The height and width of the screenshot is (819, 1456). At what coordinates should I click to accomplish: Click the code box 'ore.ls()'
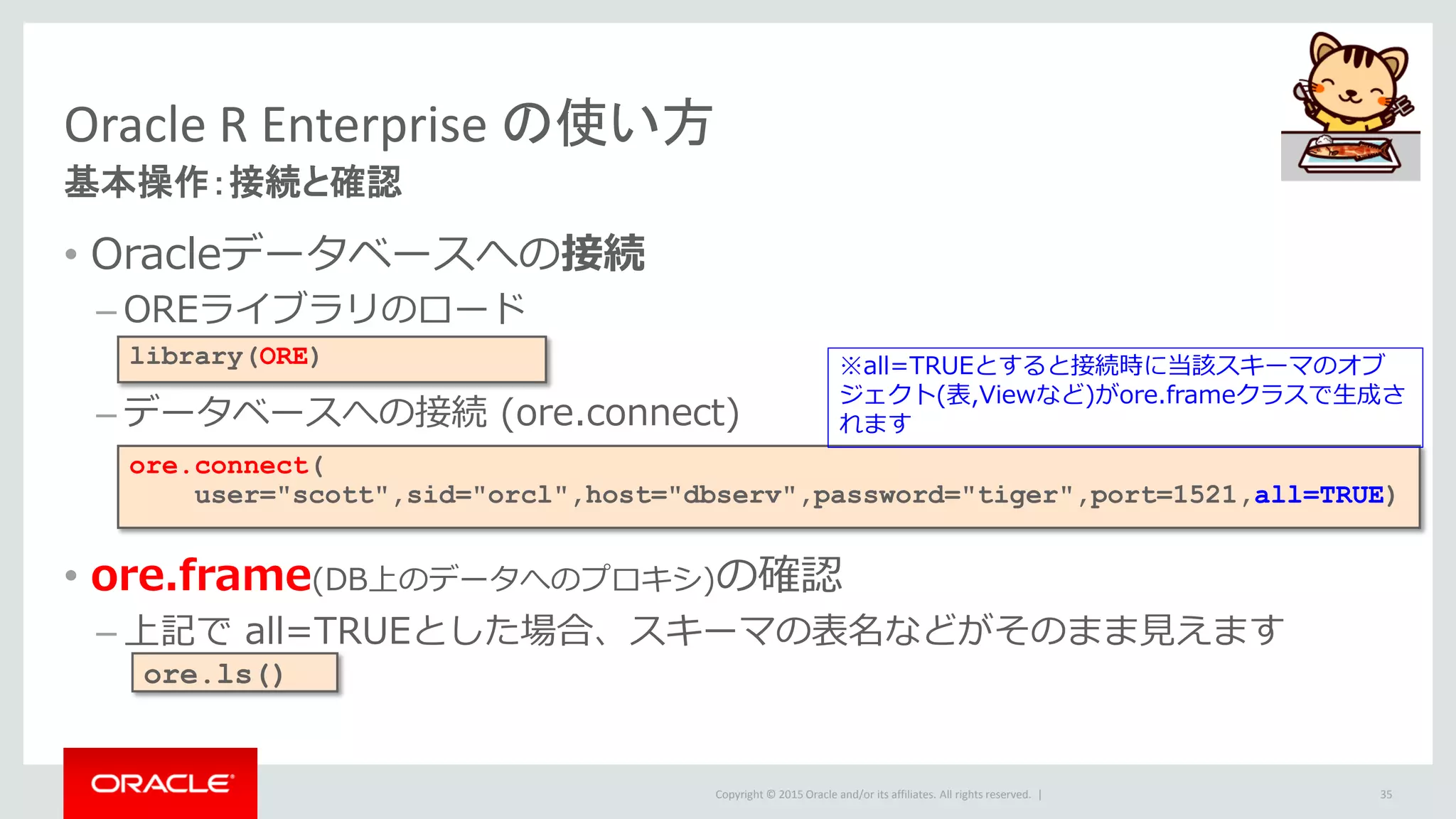click(x=235, y=673)
